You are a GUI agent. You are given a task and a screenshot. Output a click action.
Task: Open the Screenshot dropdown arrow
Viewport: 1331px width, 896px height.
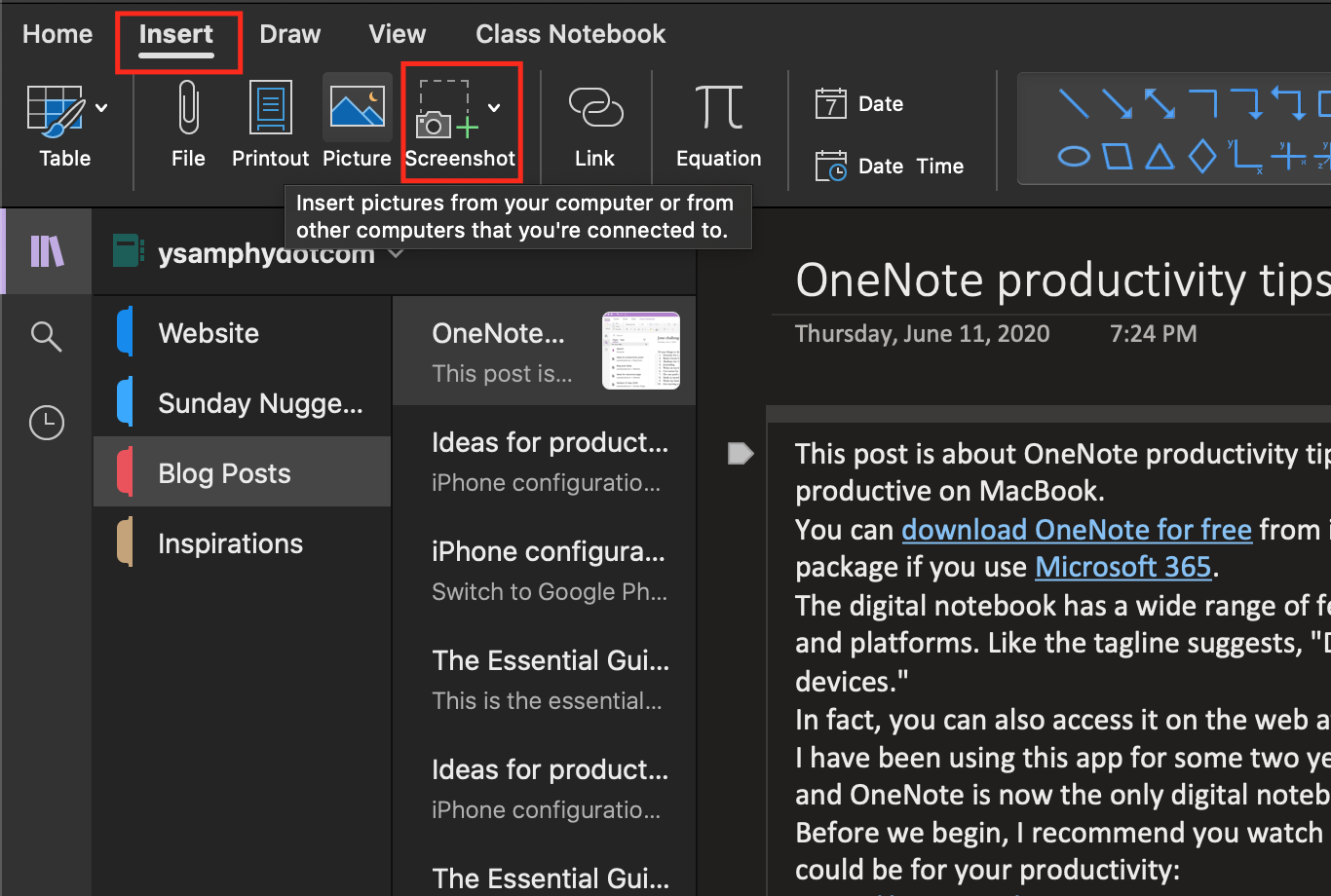[x=495, y=108]
